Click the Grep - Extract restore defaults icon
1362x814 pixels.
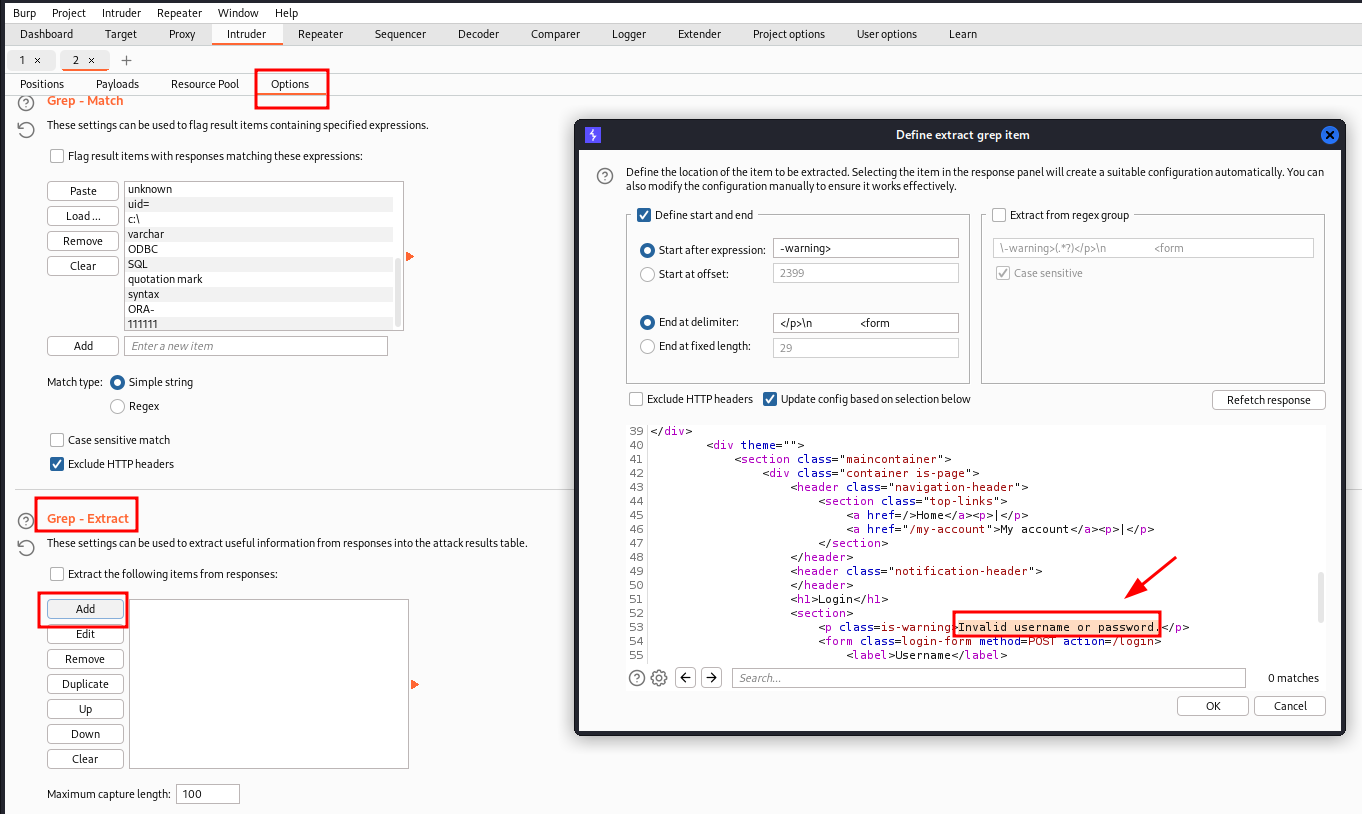[26, 547]
